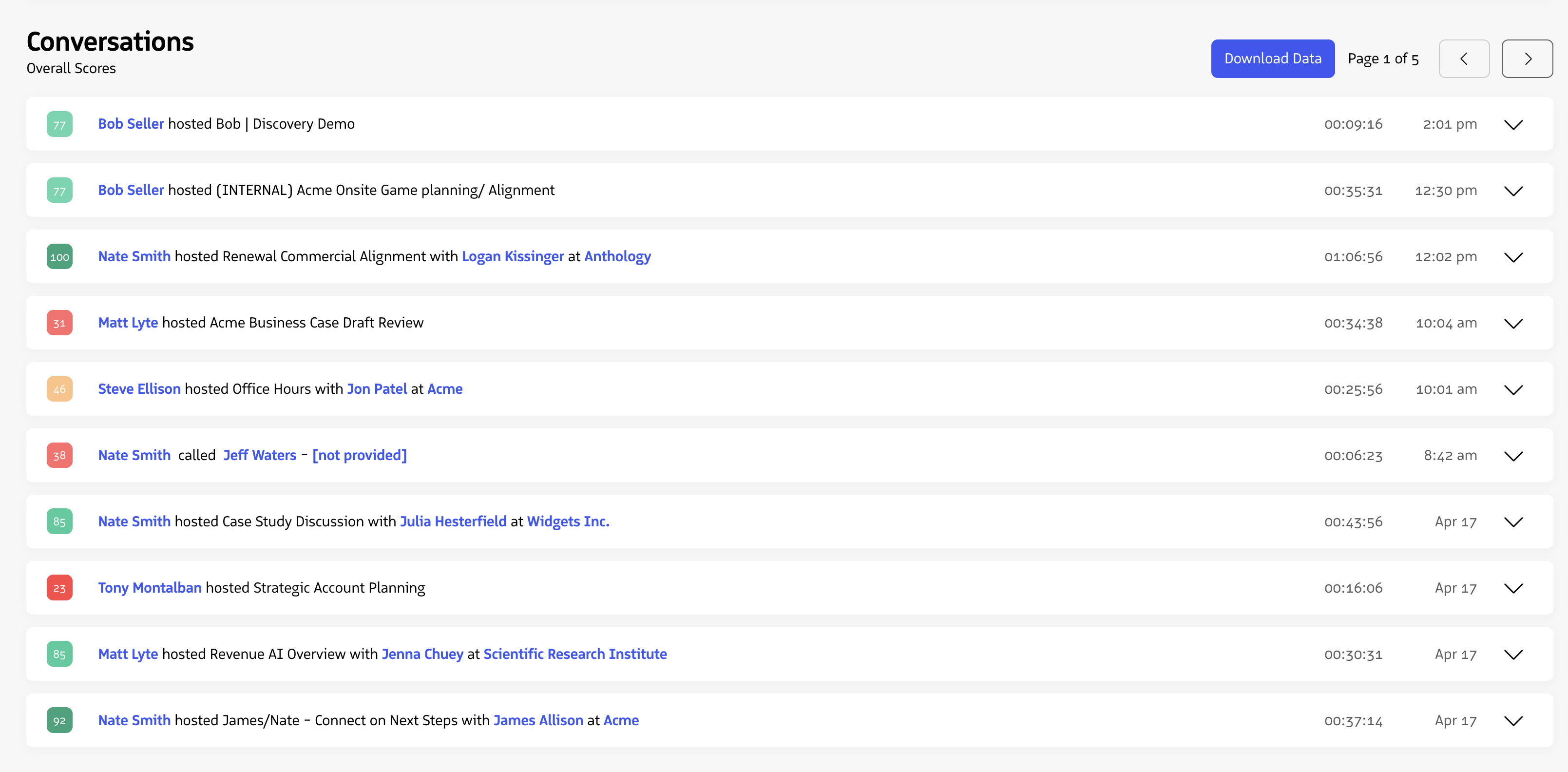This screenshot has height=772, width=1568.
Task: Click duration 00:16:06
Action: point(1353,588)
